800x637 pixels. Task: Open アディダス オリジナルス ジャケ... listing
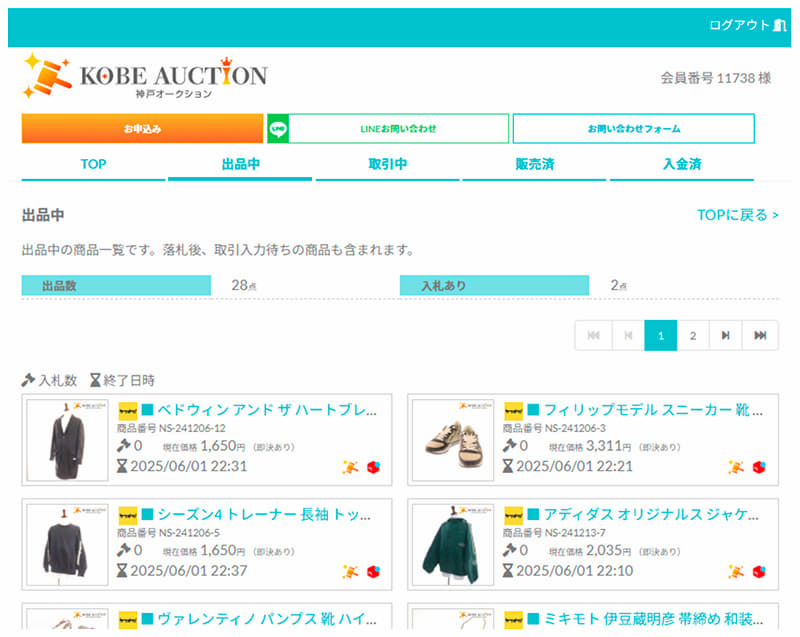(x=651, y=515)
